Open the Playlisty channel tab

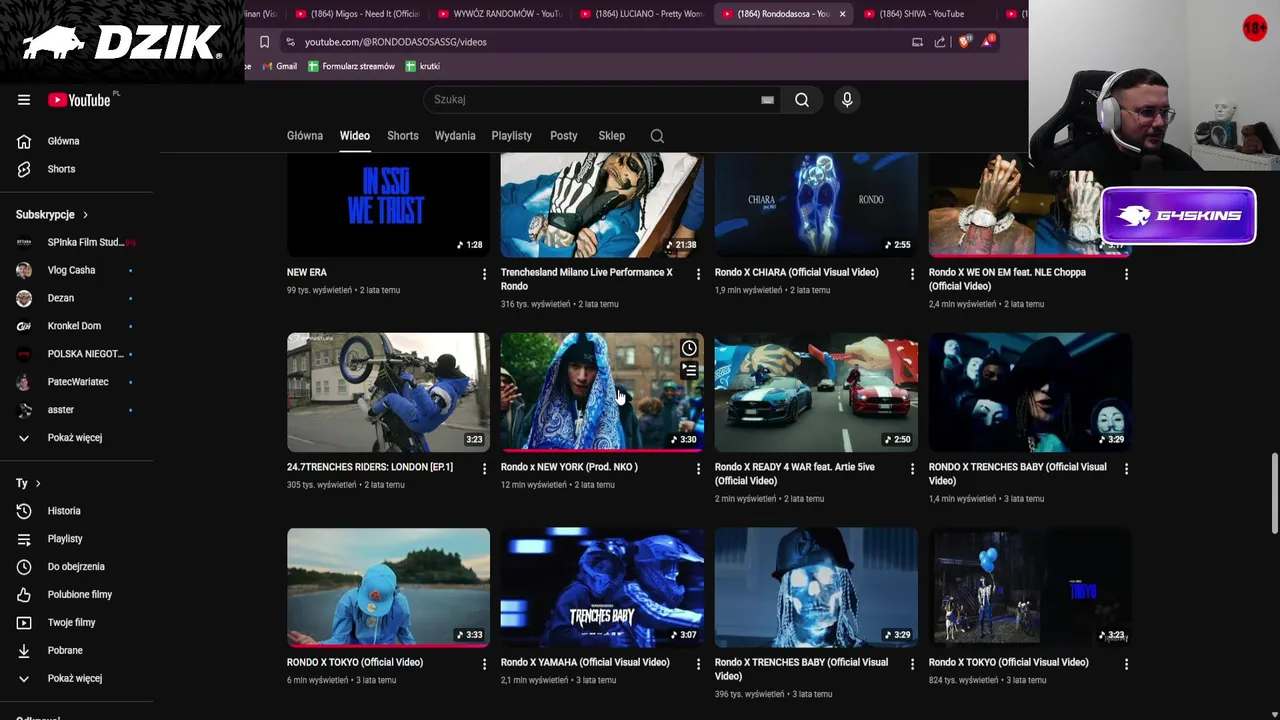click(512, 136)
